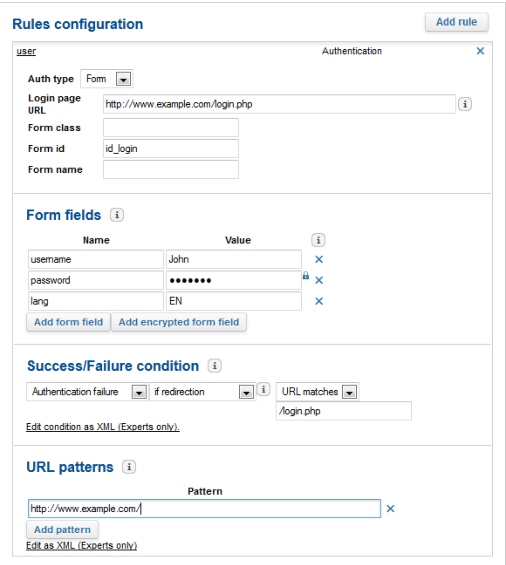Open the Auth type Form dropdown
This screenshot has height=565, width=506.
(107, 79)
